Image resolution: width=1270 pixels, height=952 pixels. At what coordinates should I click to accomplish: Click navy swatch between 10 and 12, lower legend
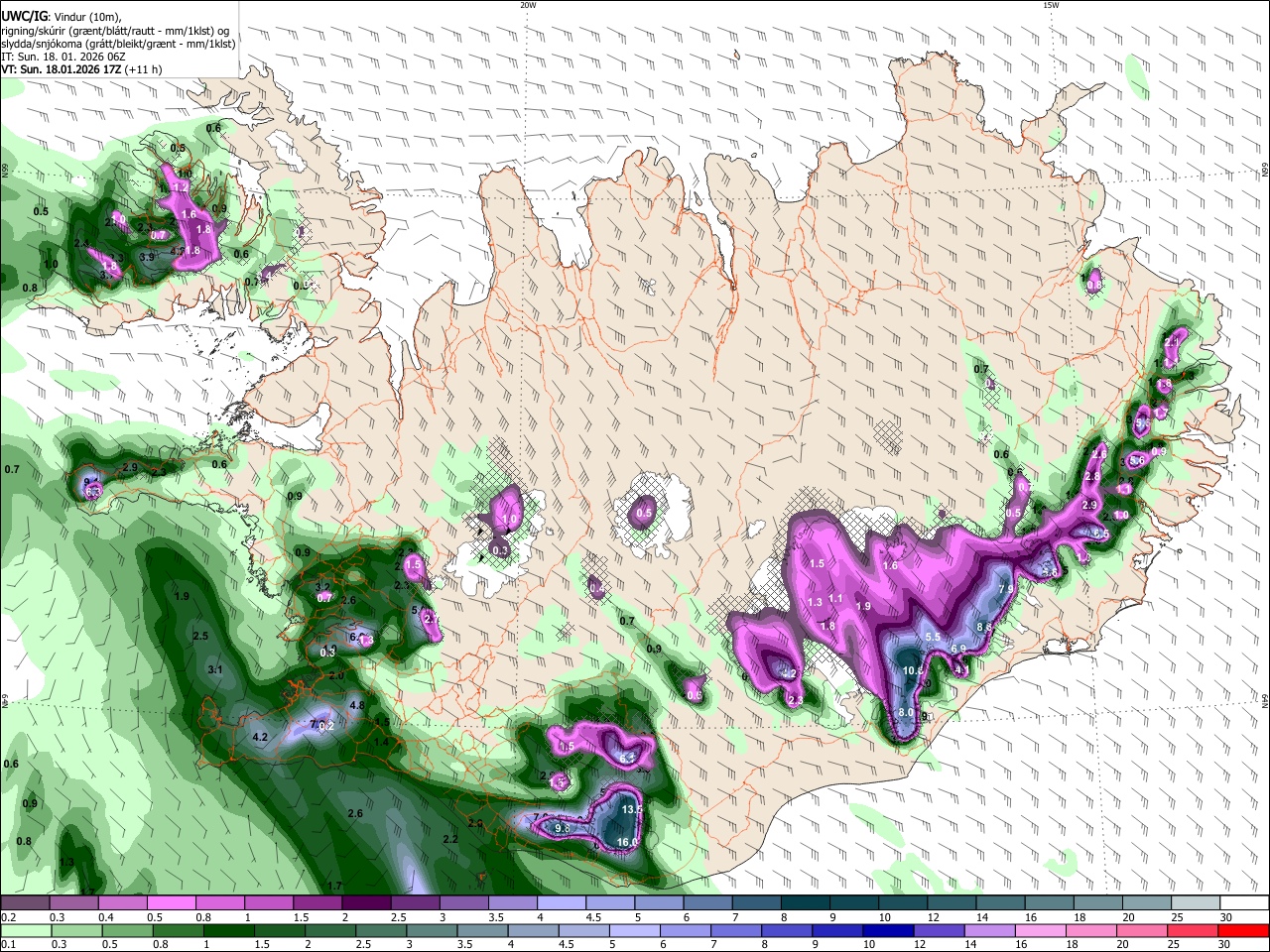[887, 931]
